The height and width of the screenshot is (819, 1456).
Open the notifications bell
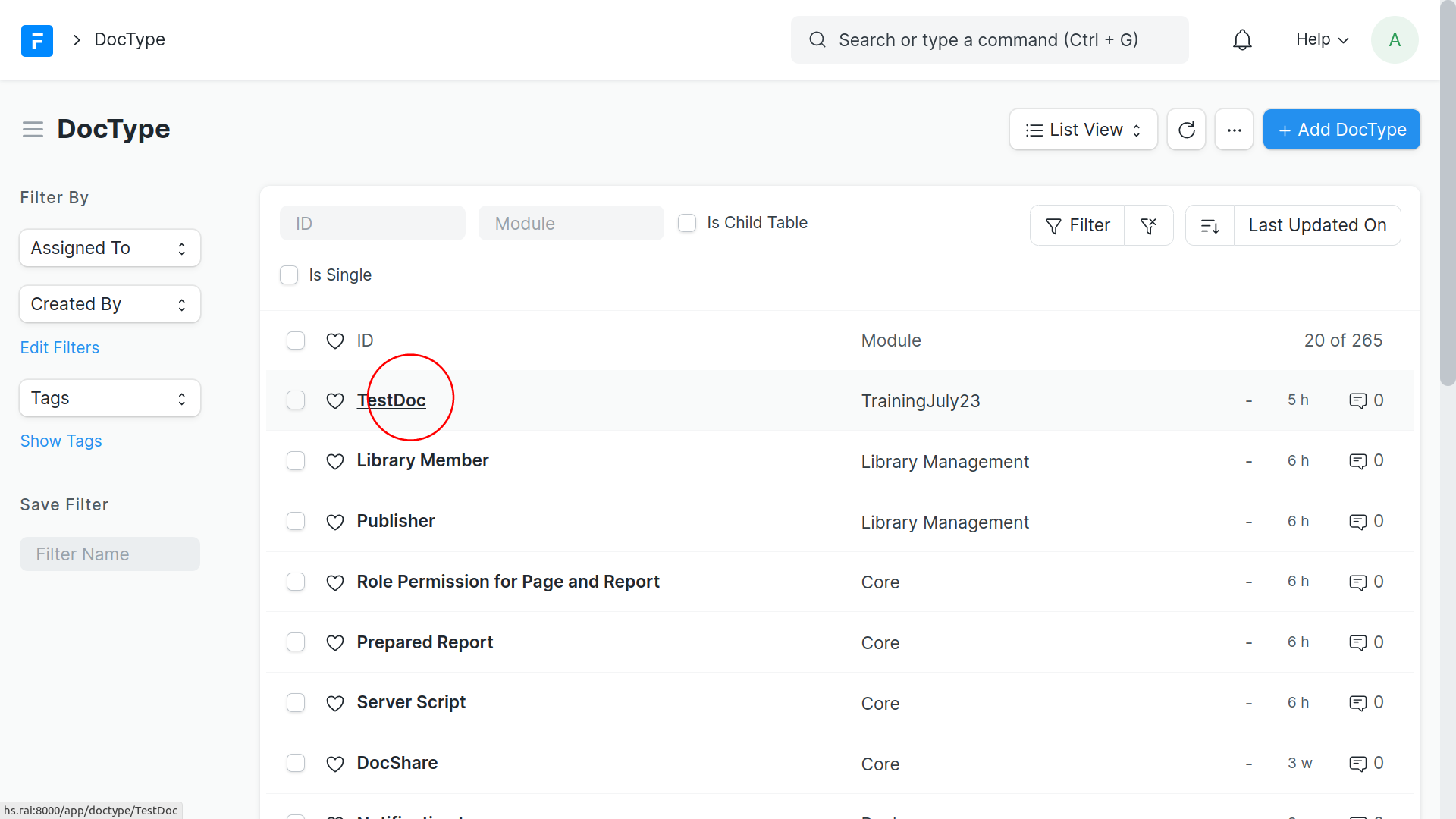pyautogui.click(x=1242, y=40)
